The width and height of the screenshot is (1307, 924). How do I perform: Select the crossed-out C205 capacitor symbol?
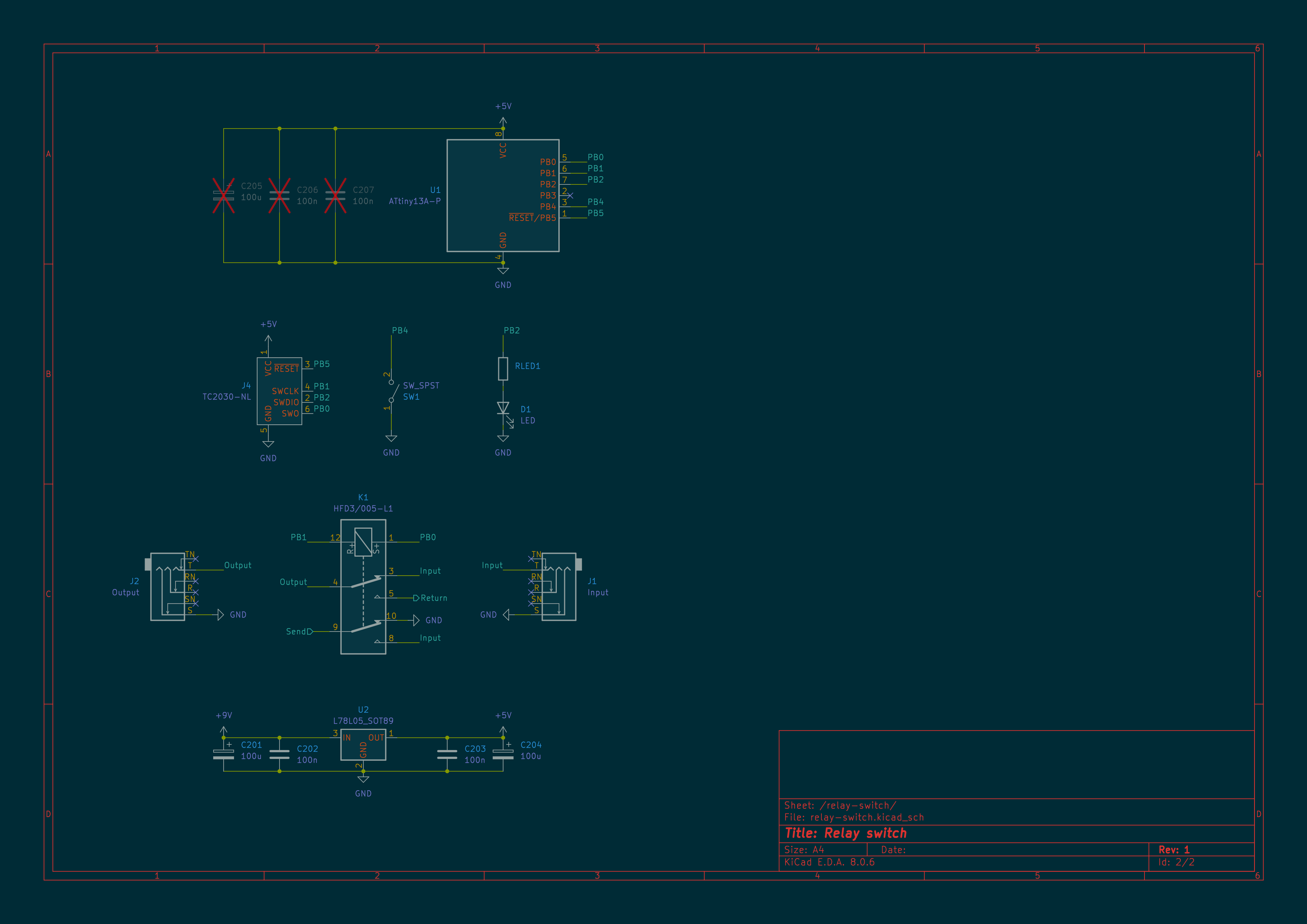(223, 195)
